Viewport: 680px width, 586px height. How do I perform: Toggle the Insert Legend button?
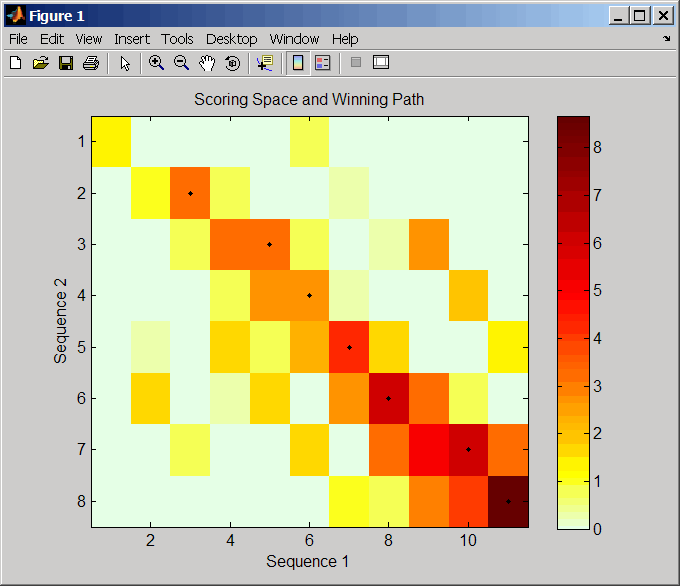323,63
